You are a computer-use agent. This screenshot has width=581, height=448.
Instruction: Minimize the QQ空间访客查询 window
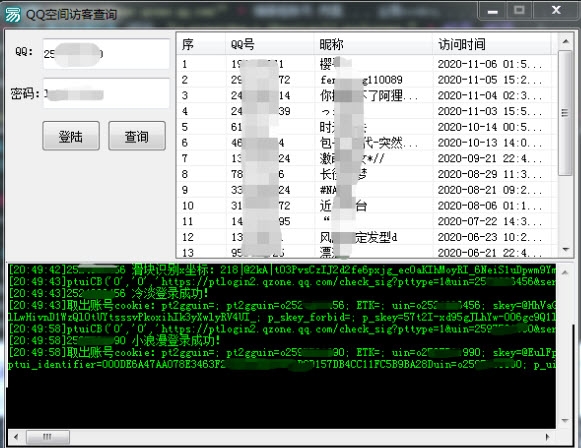492,11
